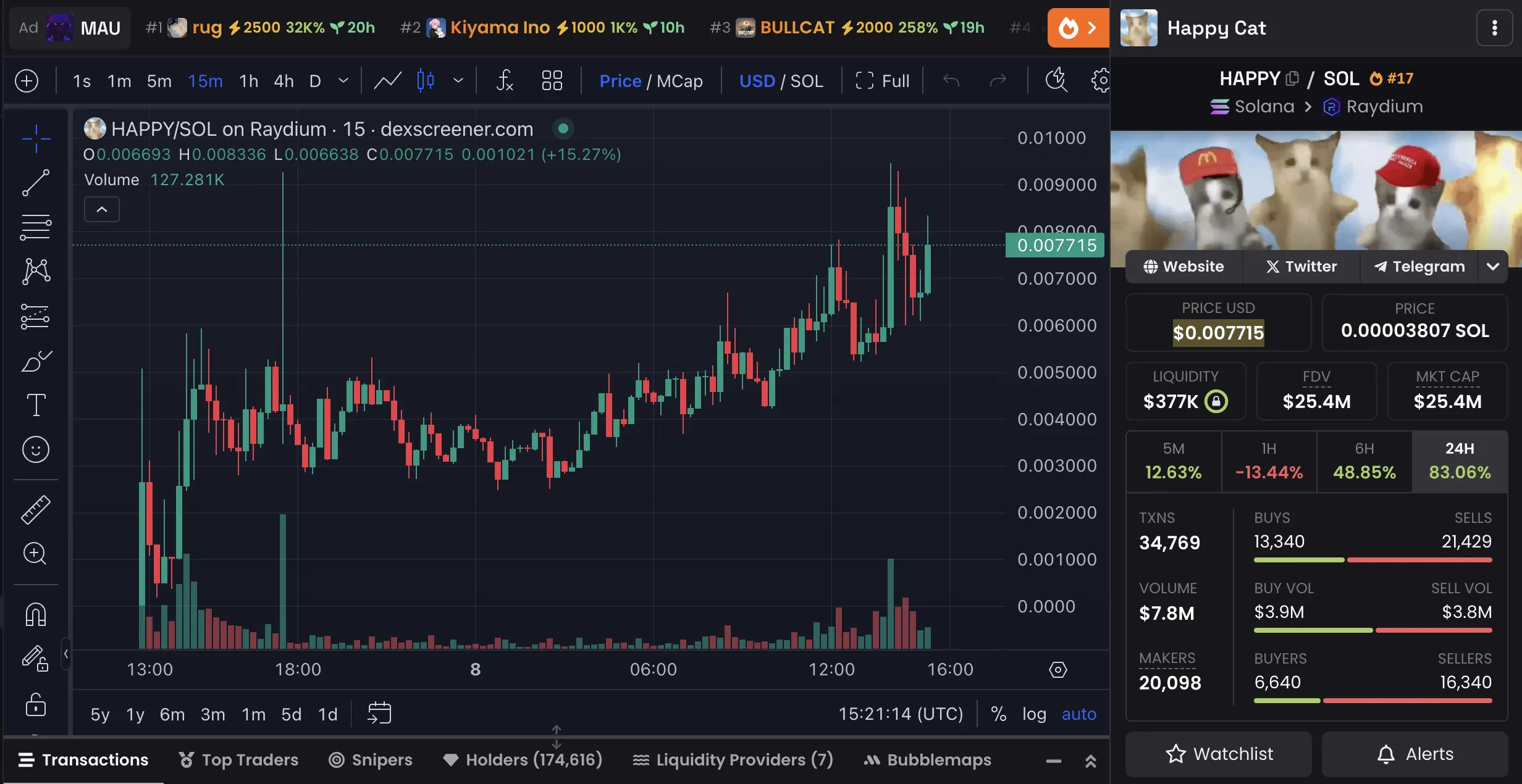Switch chart display to MCap

coord(679,81)
